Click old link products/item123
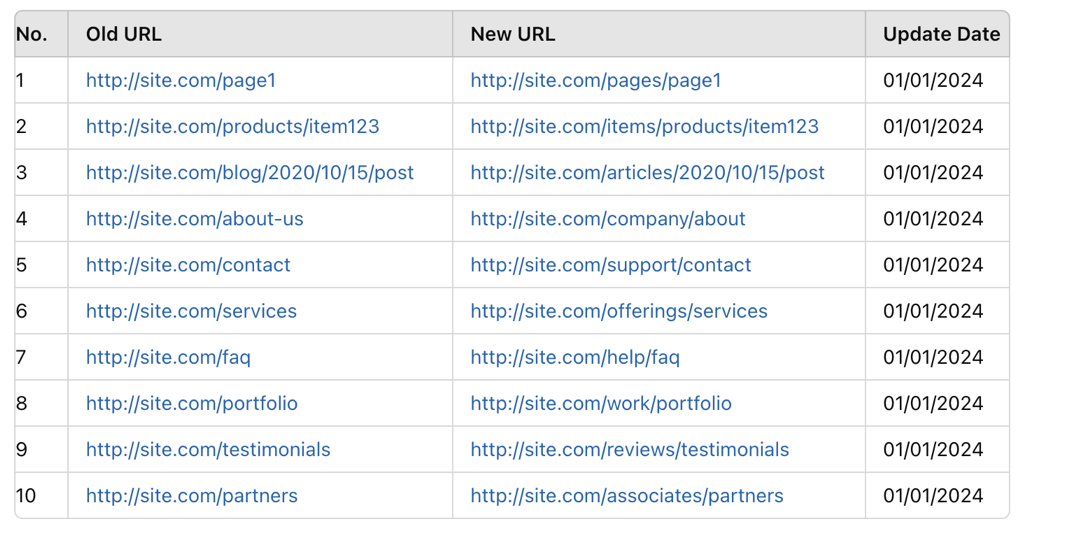The image size is (1072, 536). click(x=232, y=126)
